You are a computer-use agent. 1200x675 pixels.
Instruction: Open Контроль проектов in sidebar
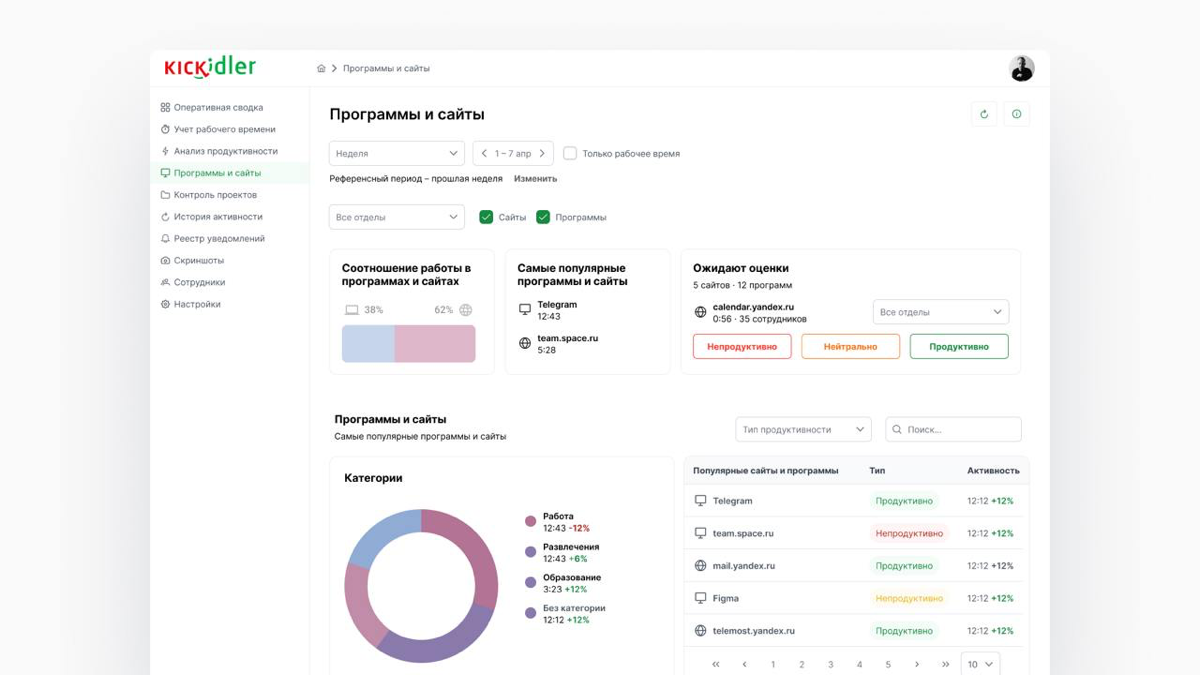[229, 195]
